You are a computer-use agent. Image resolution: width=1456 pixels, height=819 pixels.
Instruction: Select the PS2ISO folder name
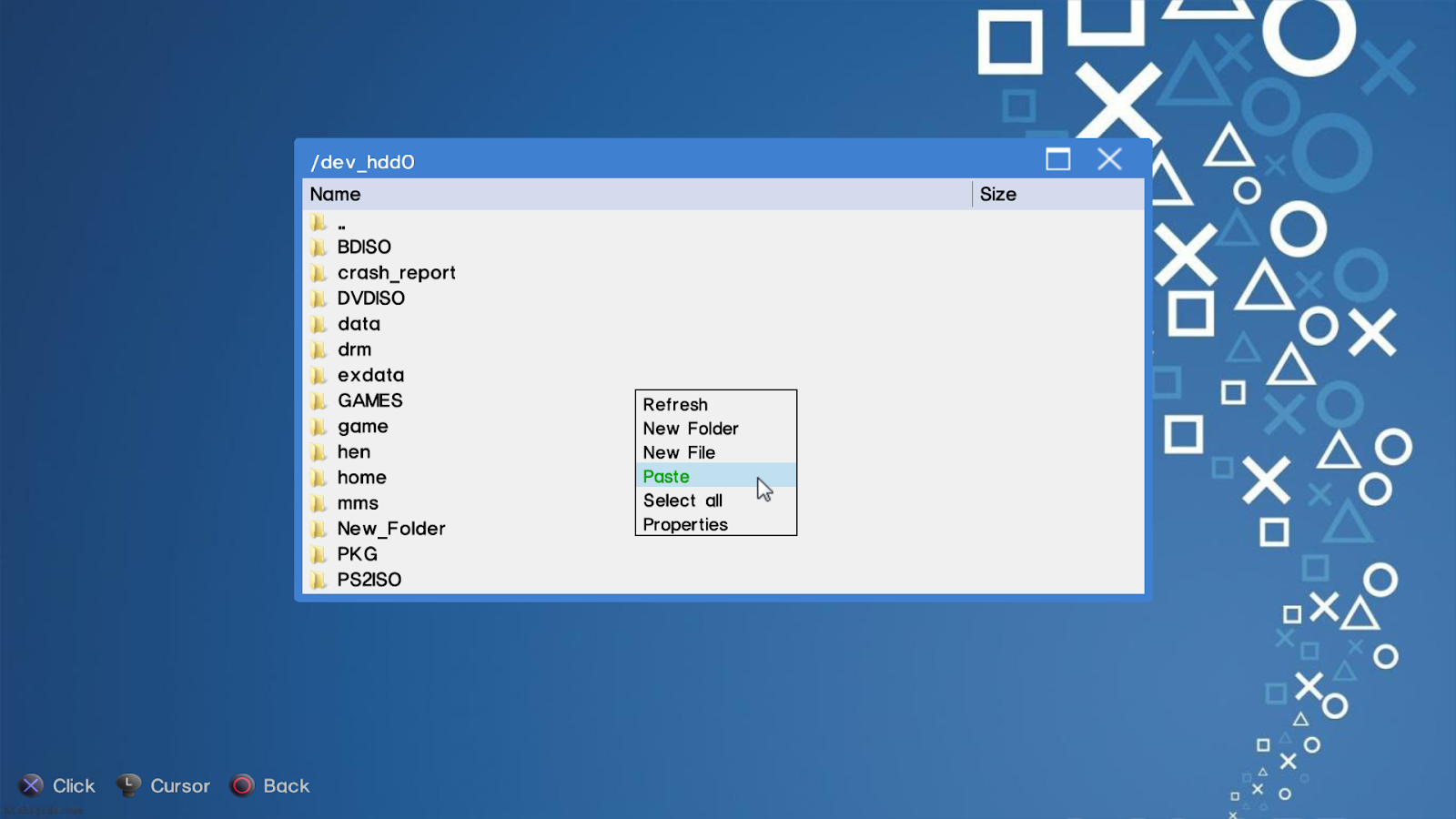click(x=369, y=579)
